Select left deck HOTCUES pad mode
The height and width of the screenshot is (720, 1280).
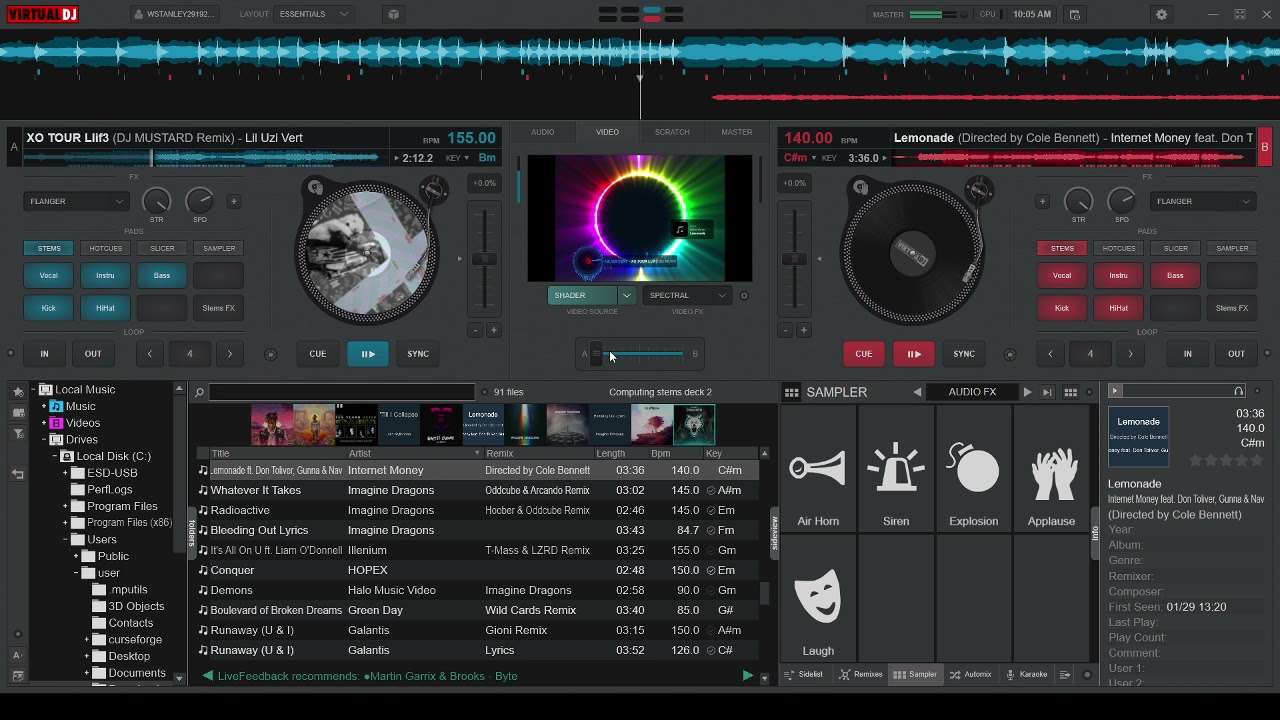pyautogui.click(x=105, y=248)
